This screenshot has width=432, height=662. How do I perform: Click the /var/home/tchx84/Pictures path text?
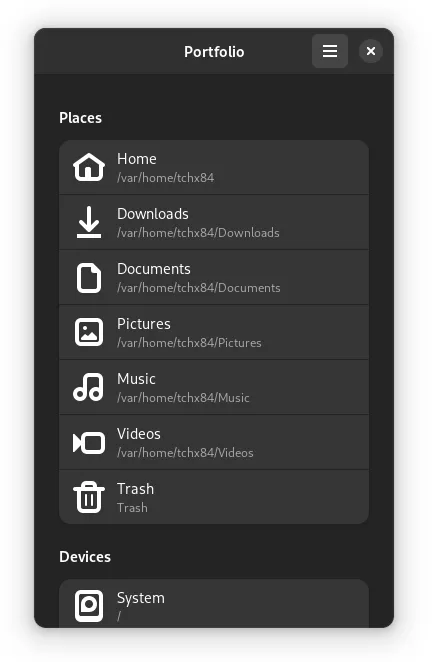tap(189, 343)
